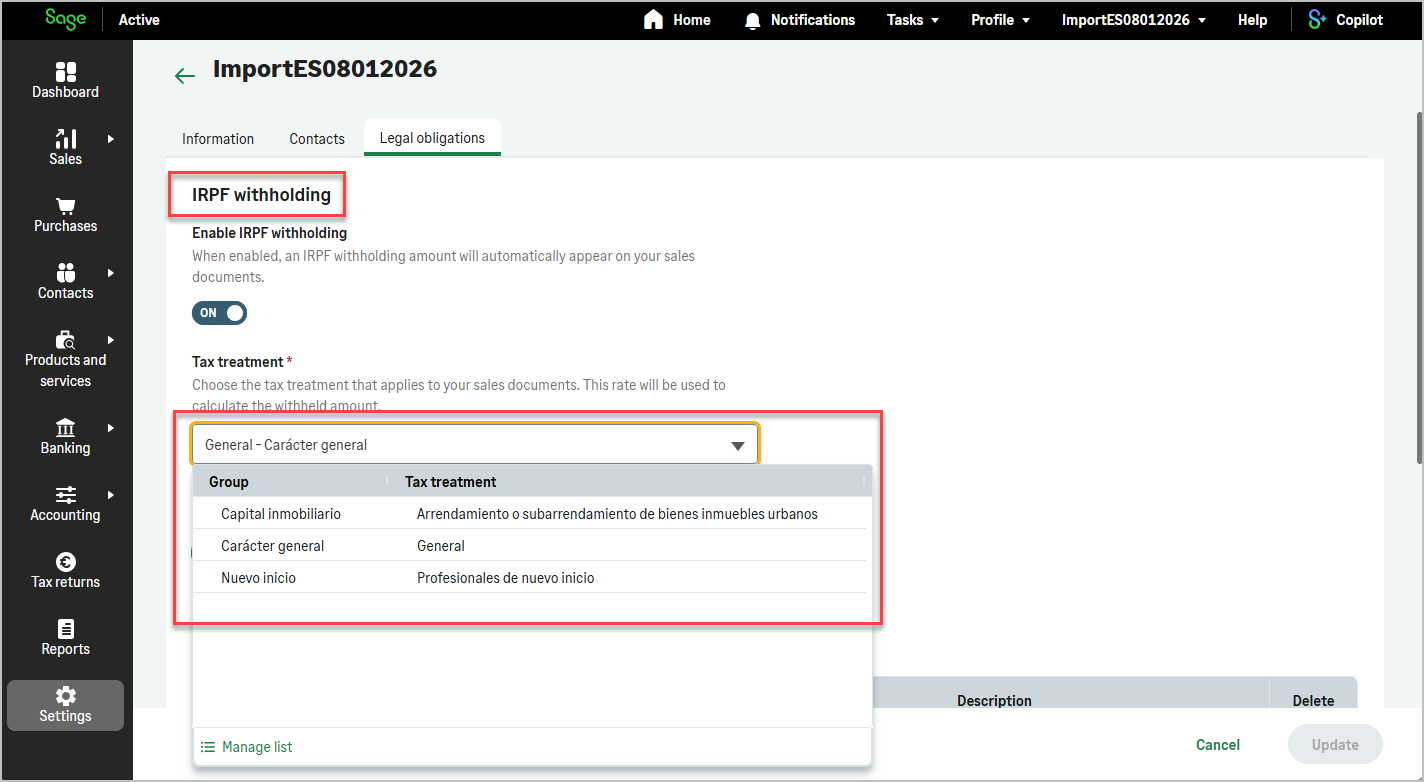The height and width of the screenshot is (782, 1424).
Task: Open the Contacts sidebar section
Action: (x=66, y=282)
